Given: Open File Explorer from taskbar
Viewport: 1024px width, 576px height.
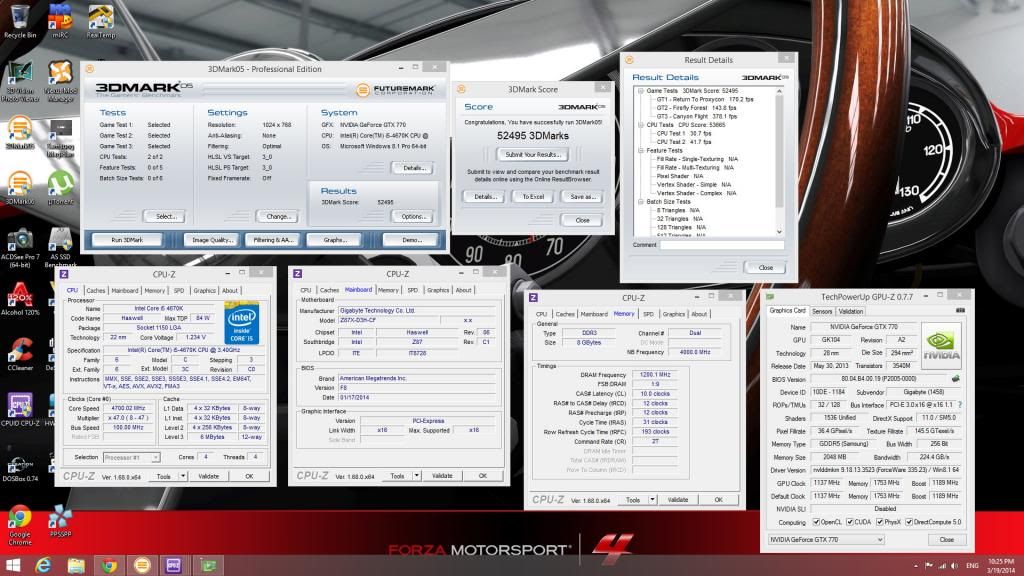Looking at the screenshot, I should (76, 566).
